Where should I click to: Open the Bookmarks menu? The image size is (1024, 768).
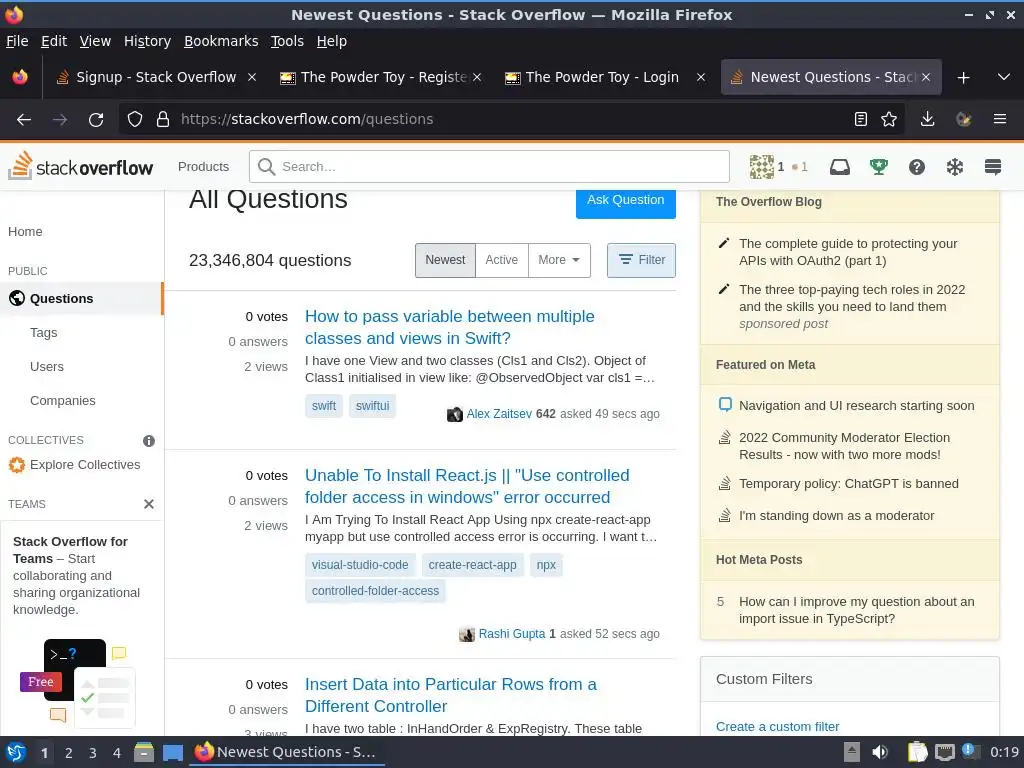pos(221,41)
